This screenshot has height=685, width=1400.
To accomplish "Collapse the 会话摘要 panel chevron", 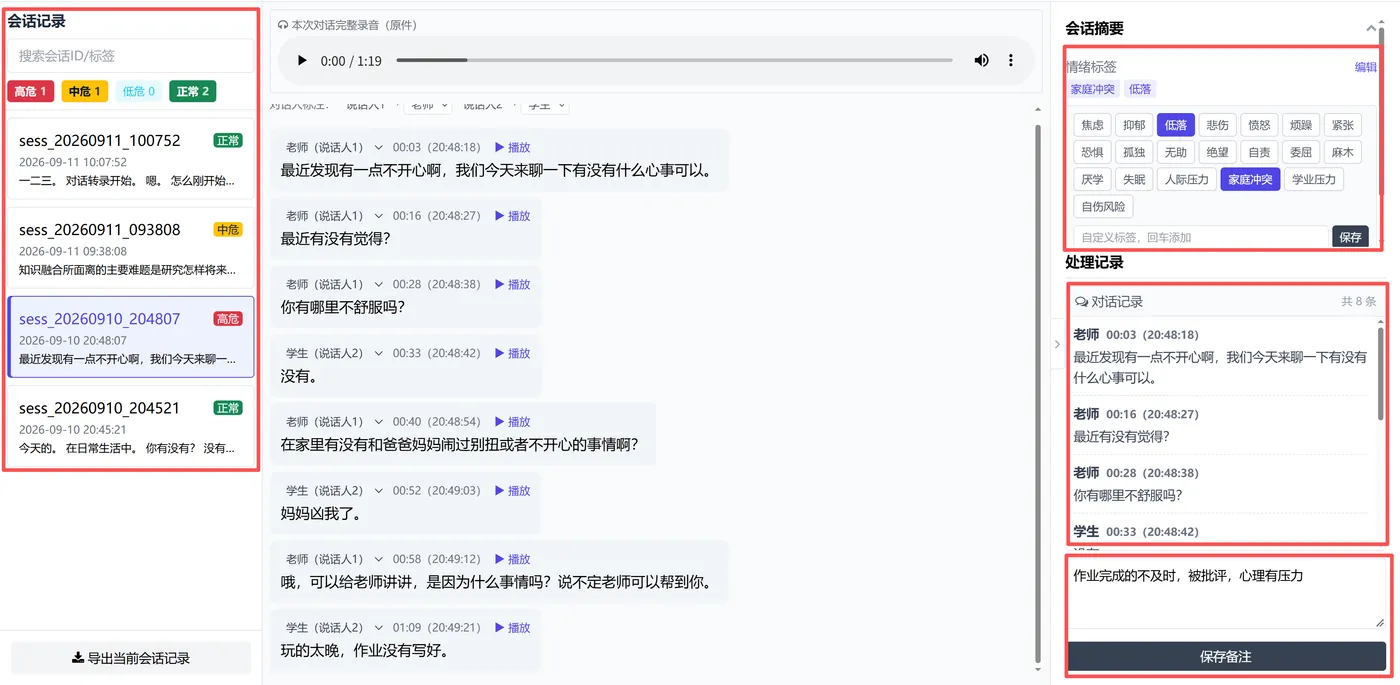I will tap(1372, 29).
